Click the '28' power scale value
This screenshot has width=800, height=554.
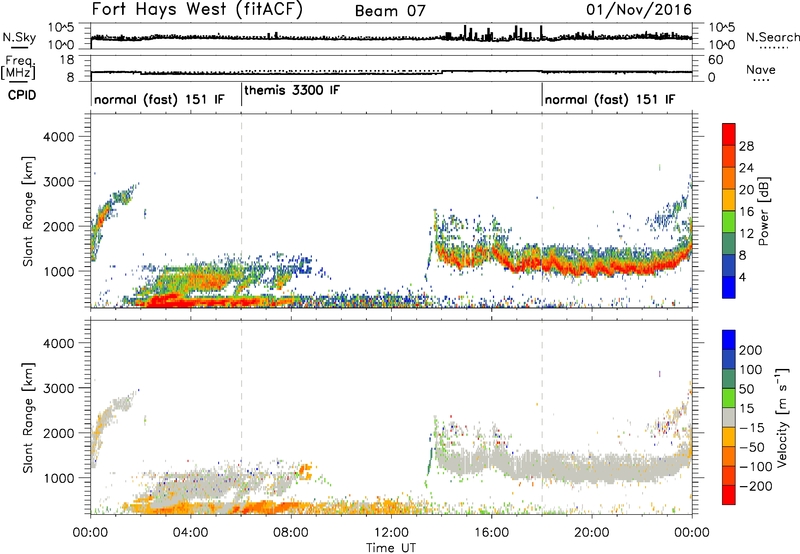pos(746,146)
